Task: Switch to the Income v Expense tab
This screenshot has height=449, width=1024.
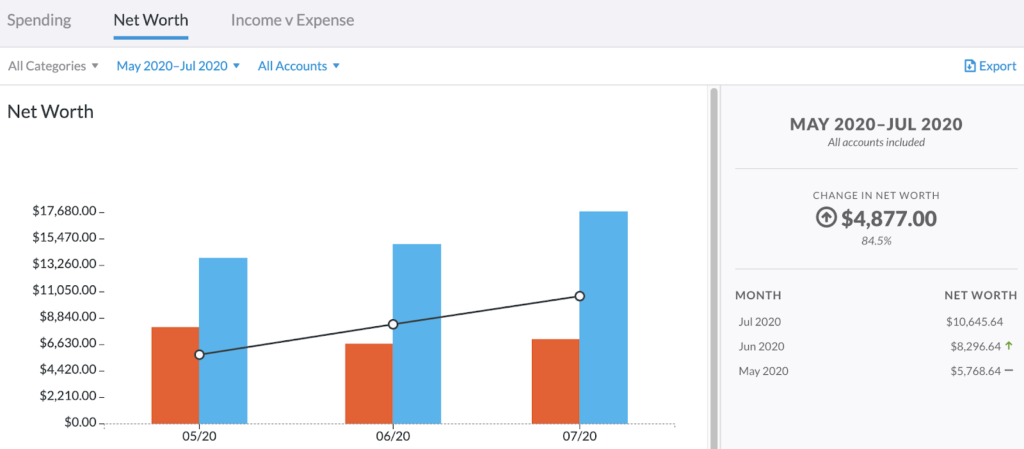Action: tap(292, 20)
